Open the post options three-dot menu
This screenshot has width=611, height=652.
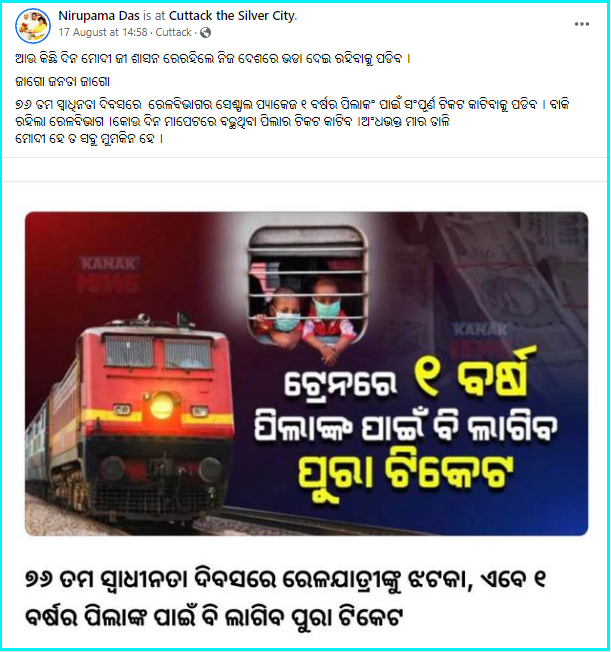tap(581, 24)
